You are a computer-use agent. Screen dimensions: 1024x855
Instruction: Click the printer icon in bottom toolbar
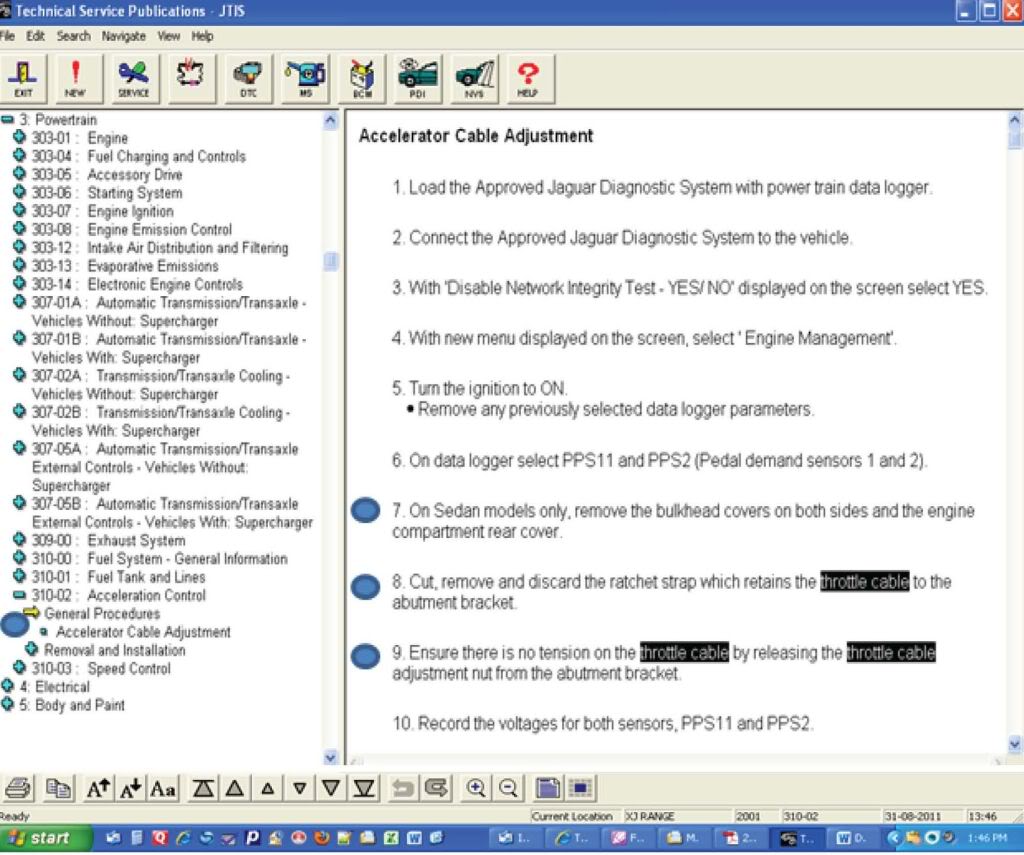18,788
